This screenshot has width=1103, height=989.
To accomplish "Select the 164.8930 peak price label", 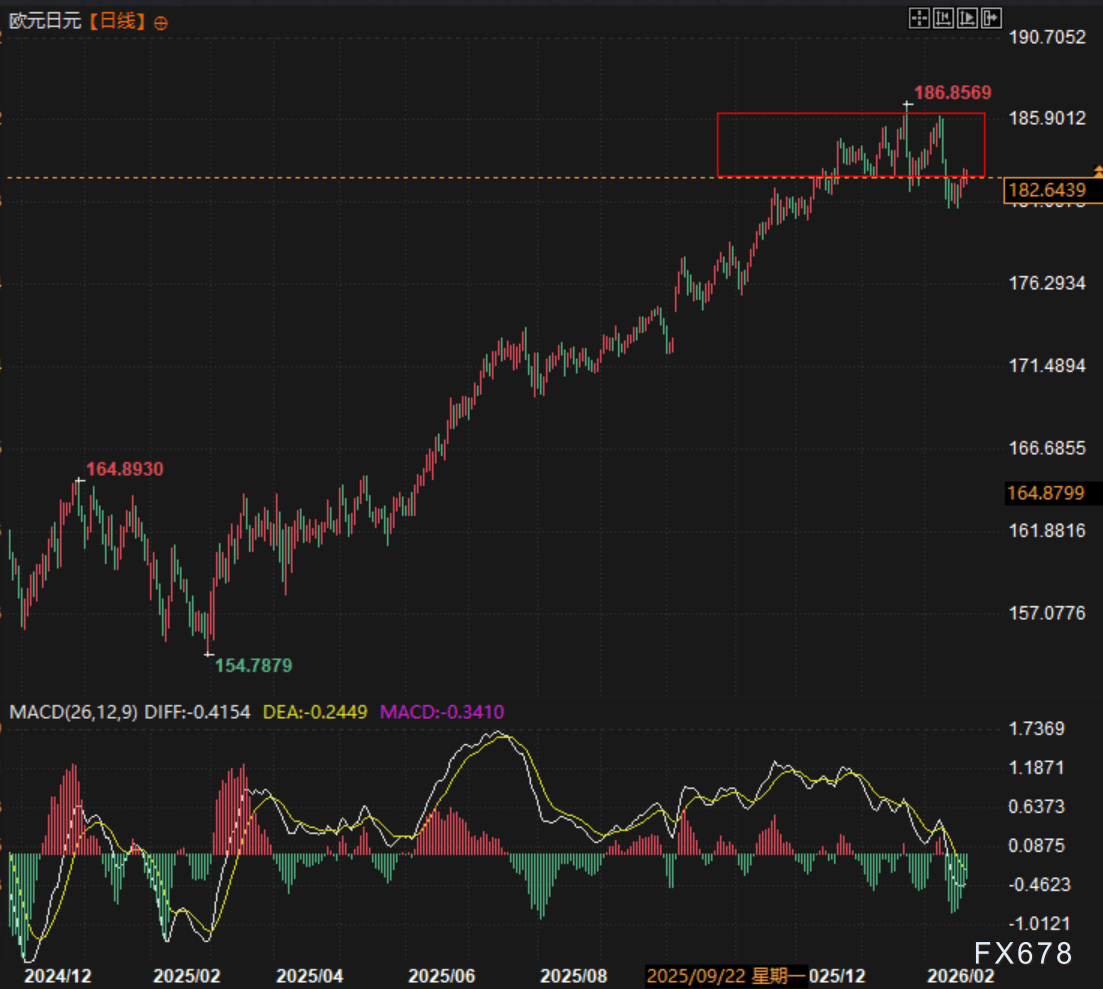I will pyautogui.click(x=124, y=468).
